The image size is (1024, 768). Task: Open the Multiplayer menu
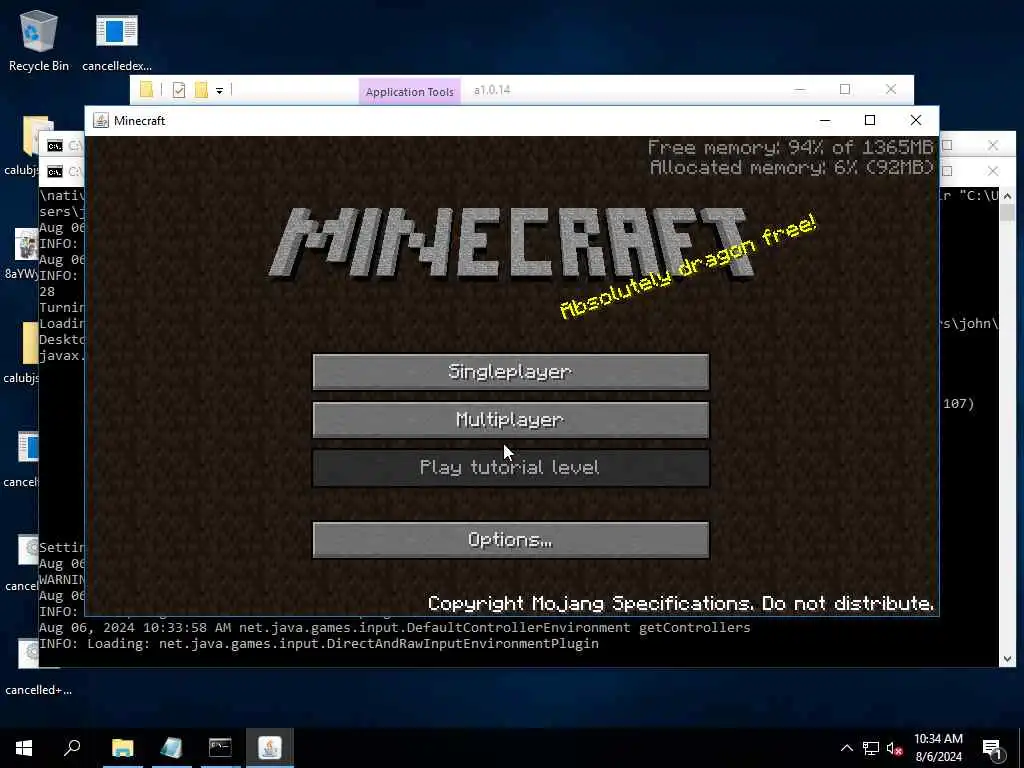pyautogui.click(x=511, y=419)
